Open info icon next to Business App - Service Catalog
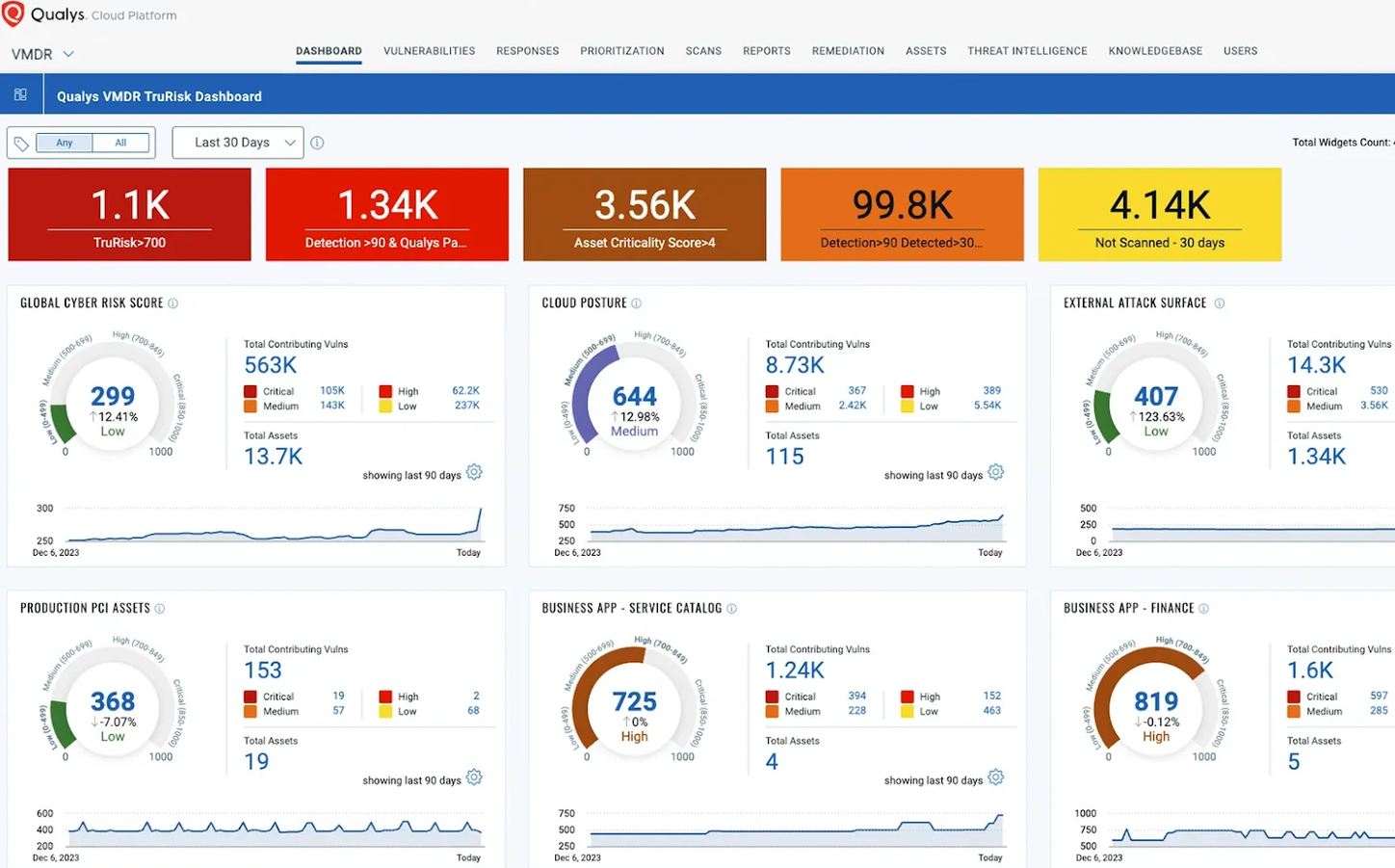Image resolution: width=1395 pixels, height=868 pixels. [732, 609]
